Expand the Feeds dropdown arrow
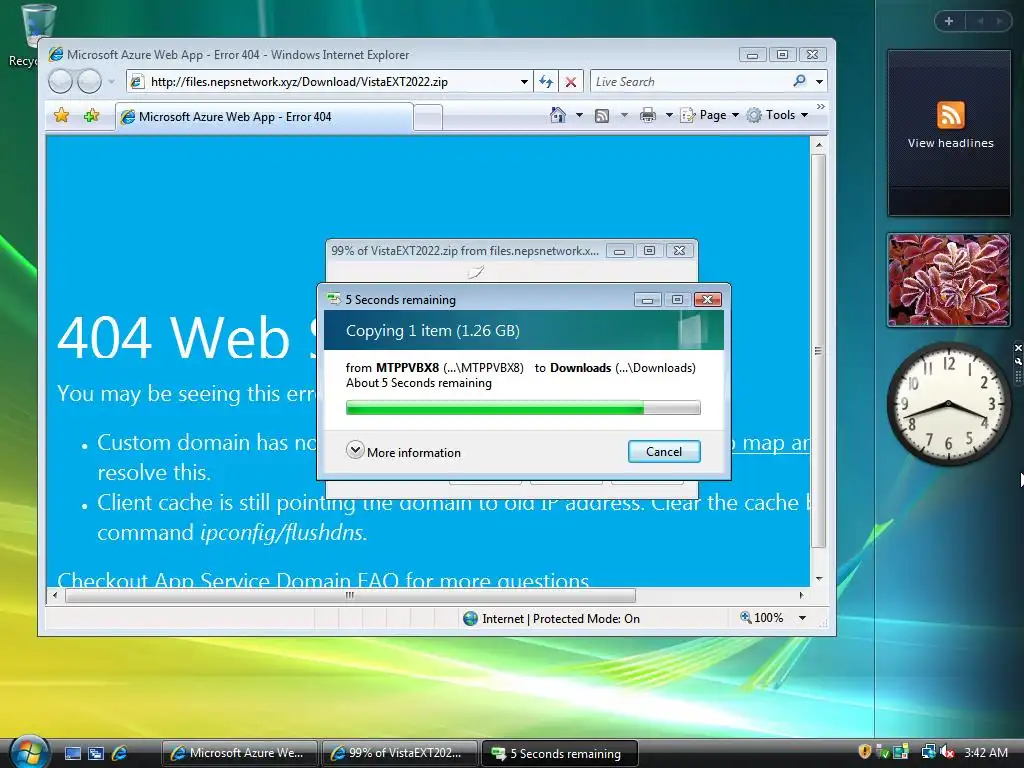This screenshot has width=1024, height=768. click(624, 116)
